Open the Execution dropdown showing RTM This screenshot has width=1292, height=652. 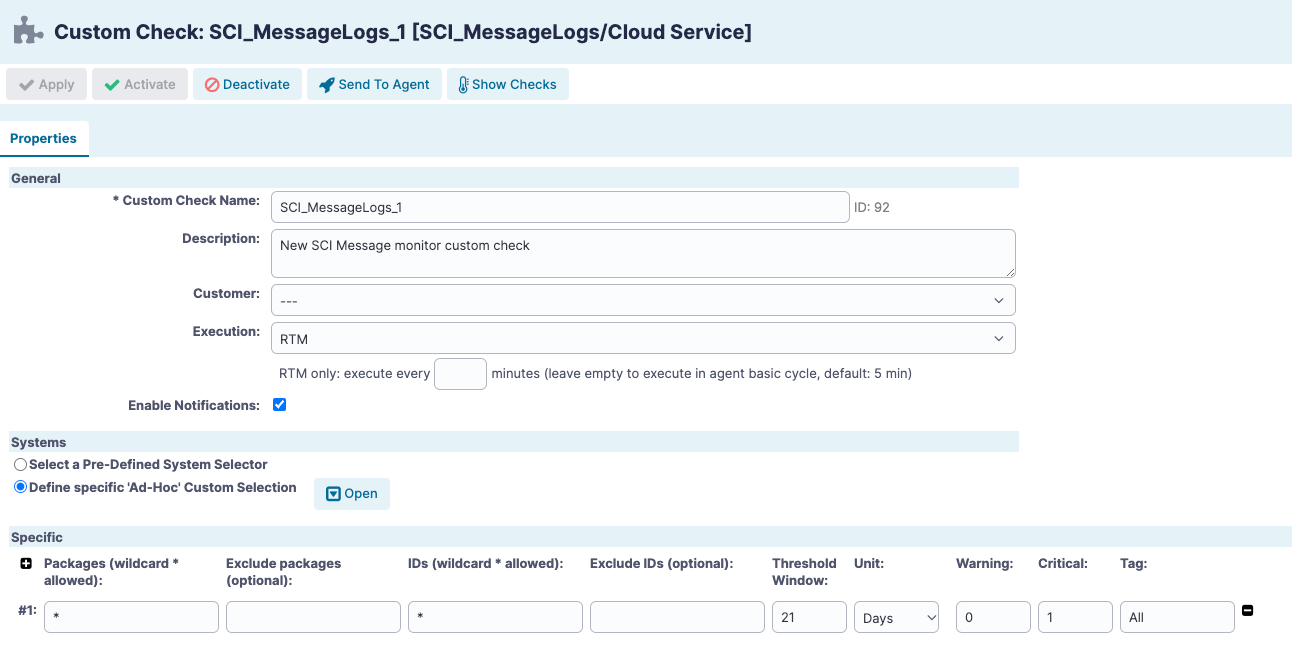tap(643, 338)
